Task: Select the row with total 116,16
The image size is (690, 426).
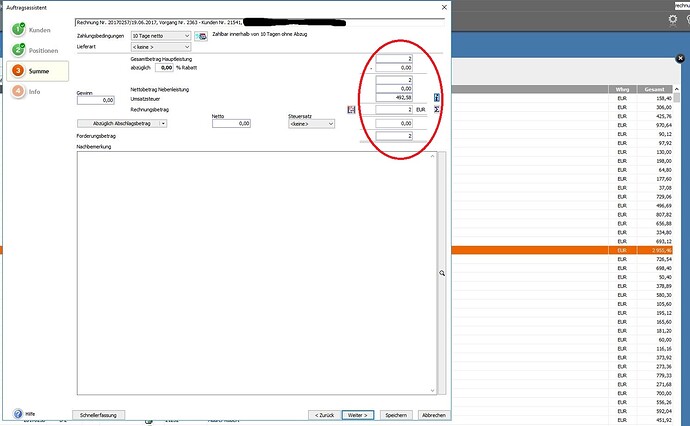Action: 562,349
